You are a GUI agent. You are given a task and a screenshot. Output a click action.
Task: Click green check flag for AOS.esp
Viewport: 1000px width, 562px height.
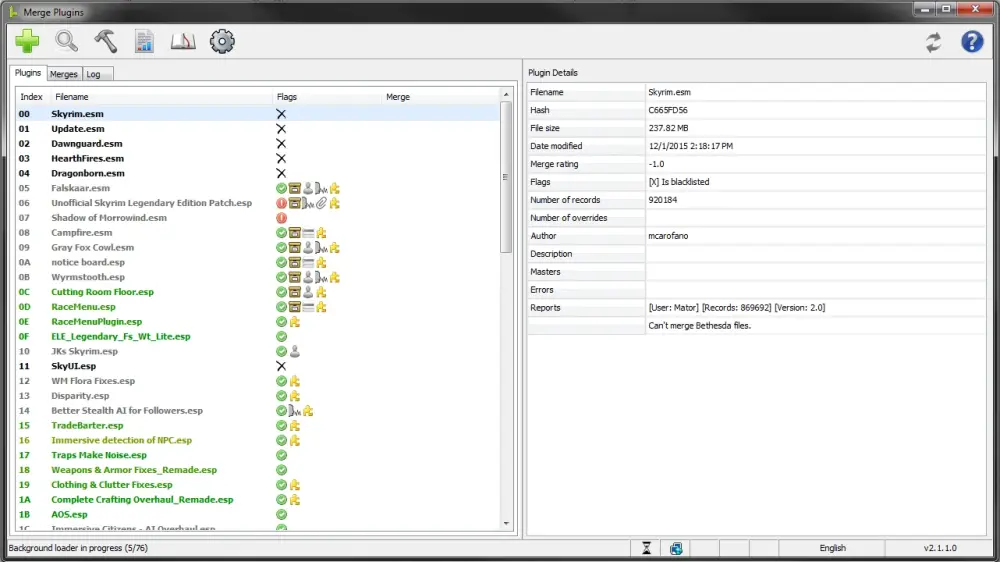[281, 514]
